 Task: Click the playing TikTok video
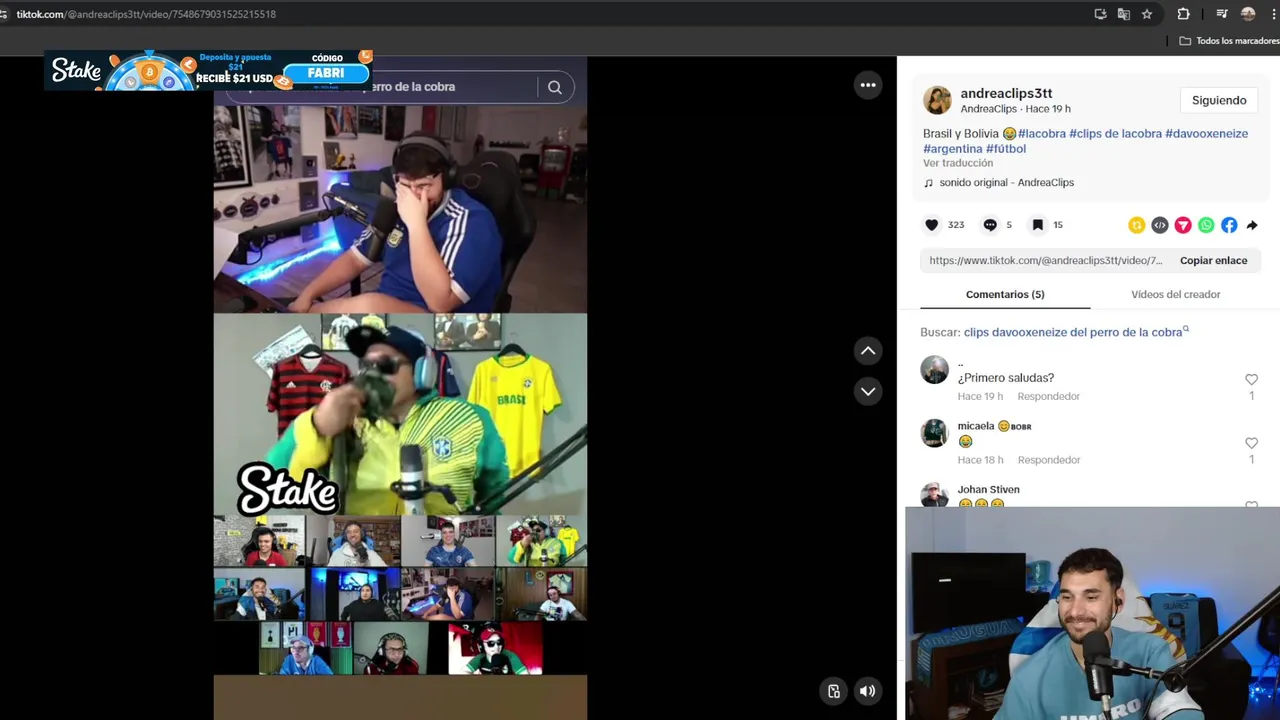coord(400,390)
